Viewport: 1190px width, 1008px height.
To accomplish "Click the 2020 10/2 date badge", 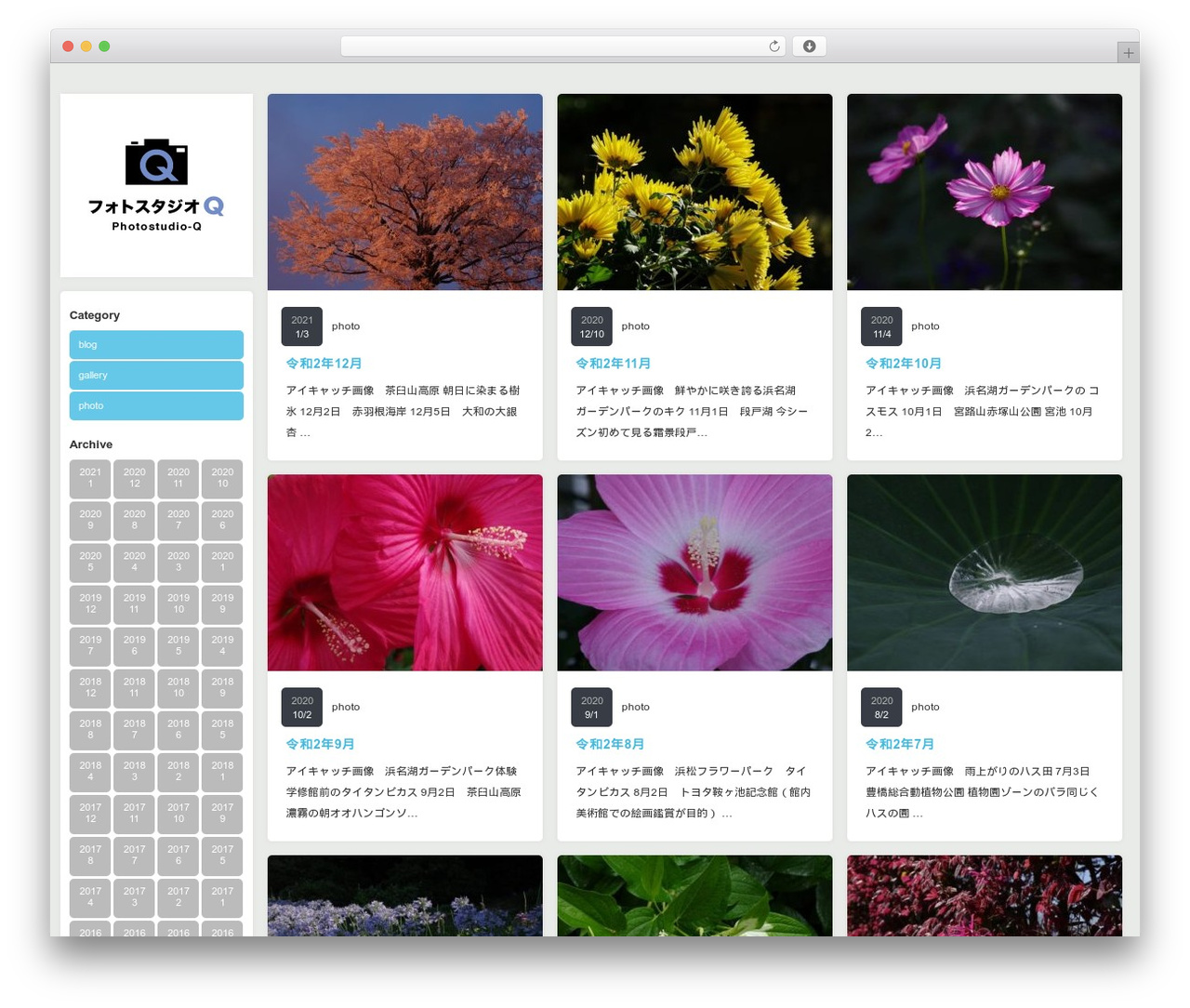I will [x=302, y=707].
